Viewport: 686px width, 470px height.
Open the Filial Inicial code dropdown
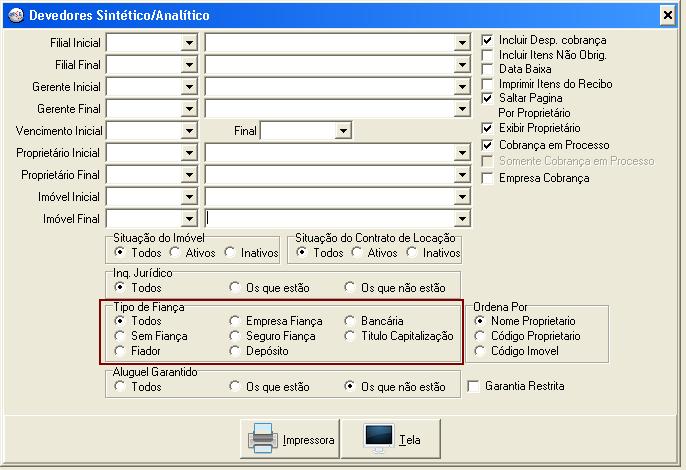tap(189, 43)
